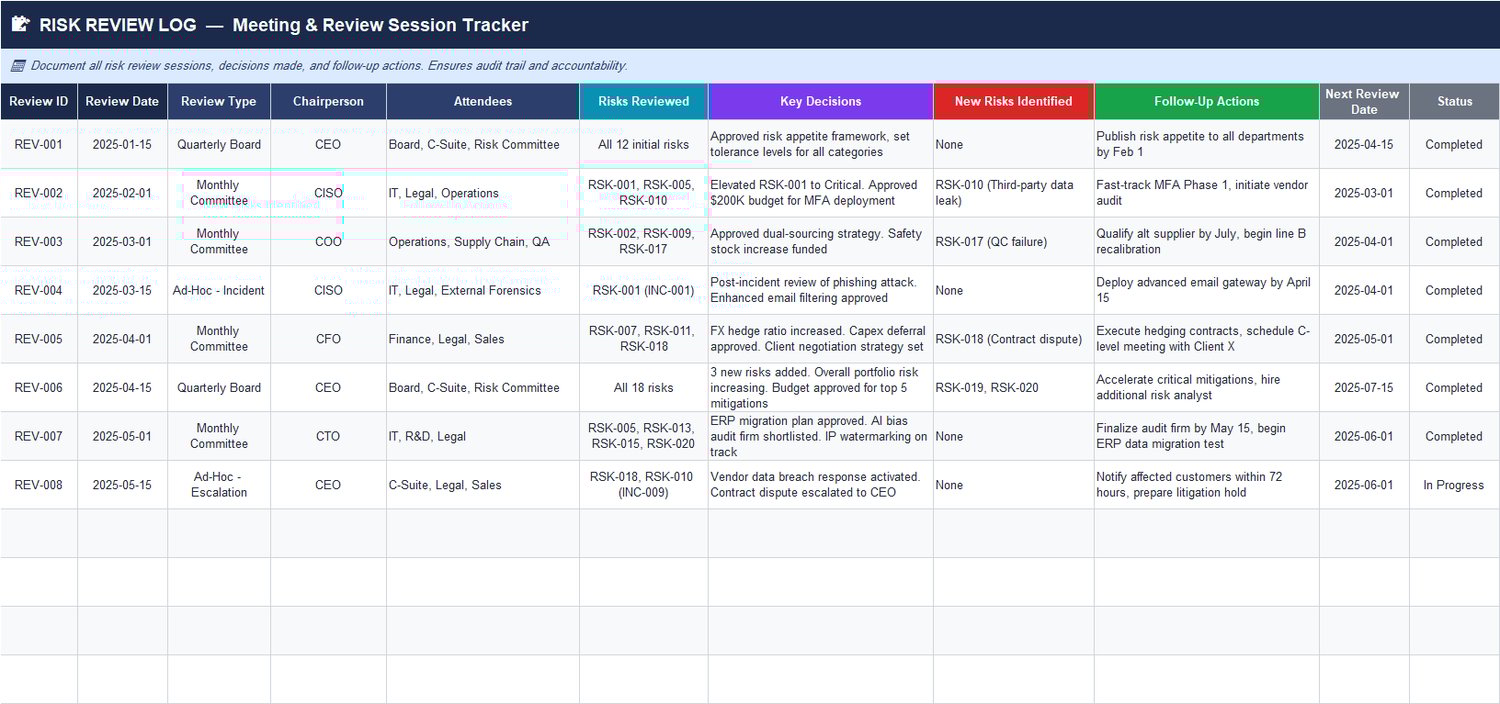The width and height of the screenshot is (1500, 704).
Task: Click the Status column header
Action: click(1454, 101)
